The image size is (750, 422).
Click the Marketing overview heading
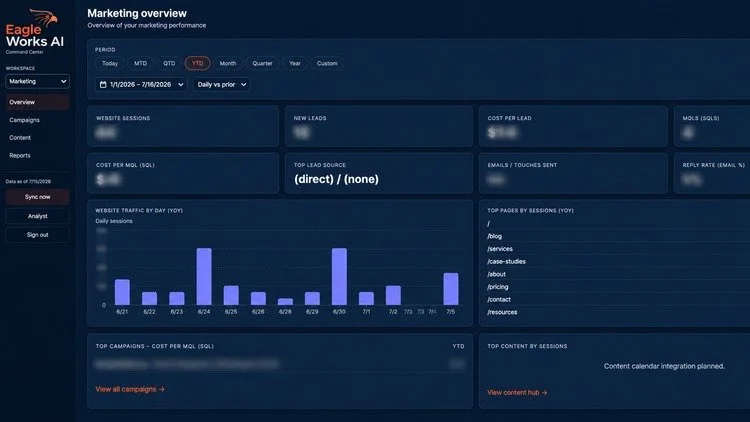(x=137, y=13)
